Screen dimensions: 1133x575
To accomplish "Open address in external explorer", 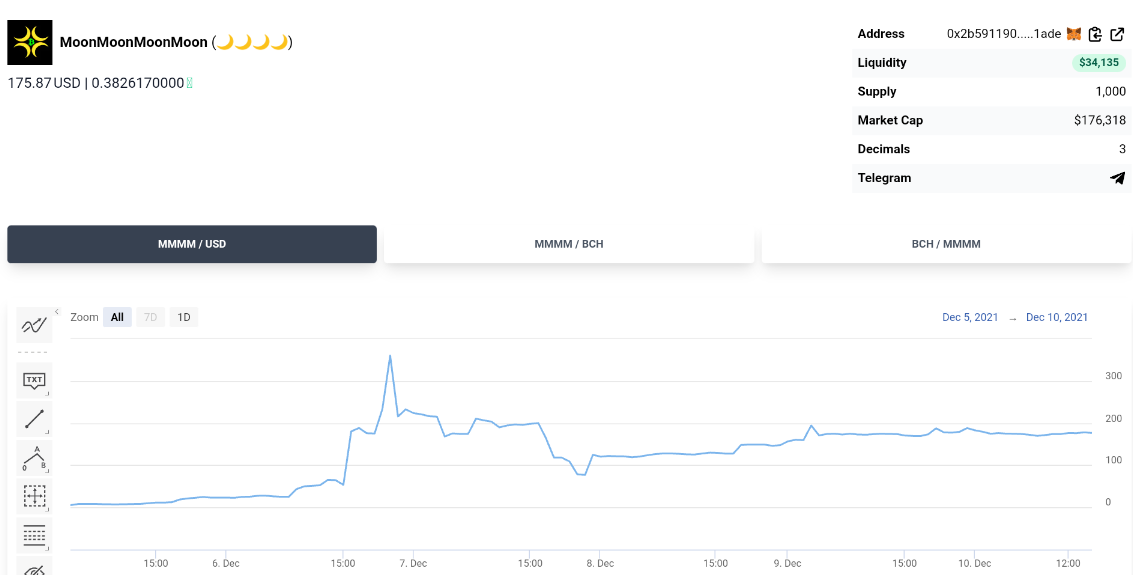I will pyautogui.click(x=1117, y=34).
